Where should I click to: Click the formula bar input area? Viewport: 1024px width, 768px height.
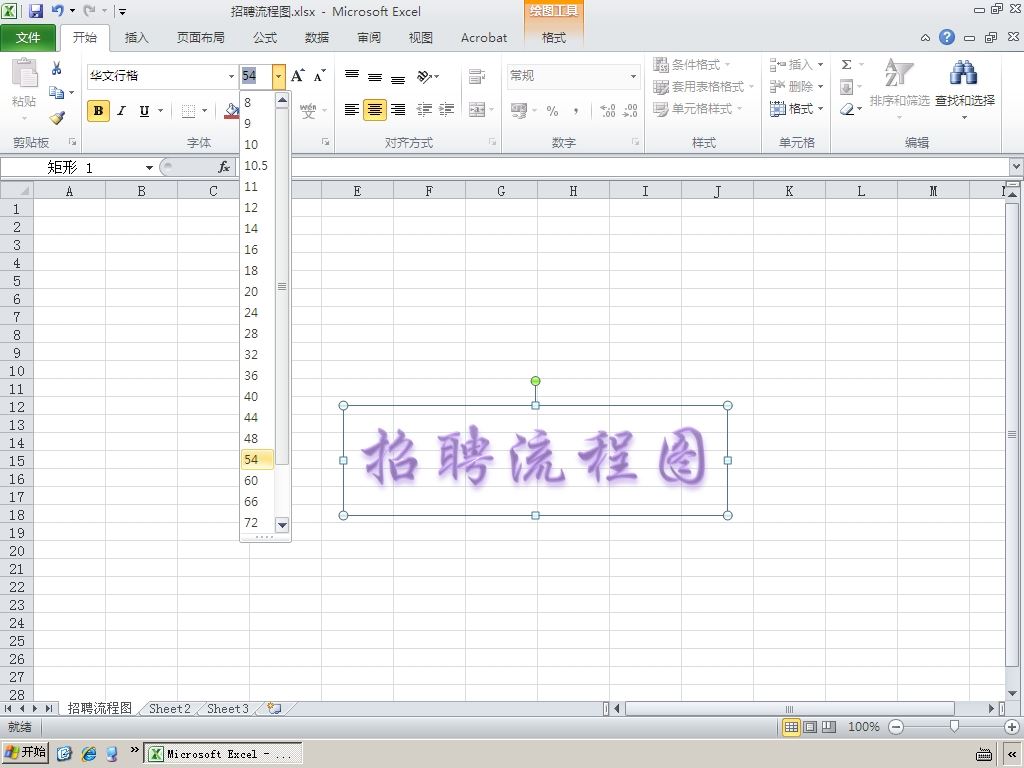coord(624,167)
